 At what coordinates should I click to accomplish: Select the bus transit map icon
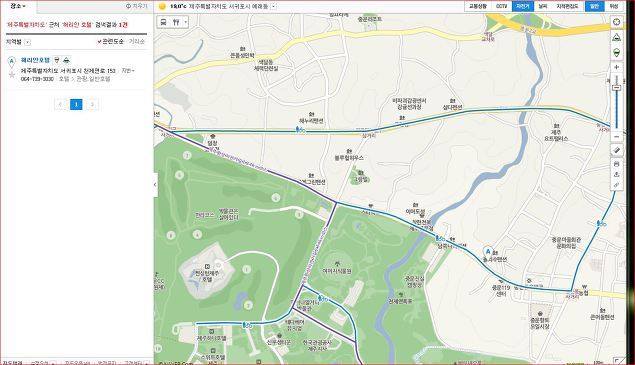pos(163,22)
